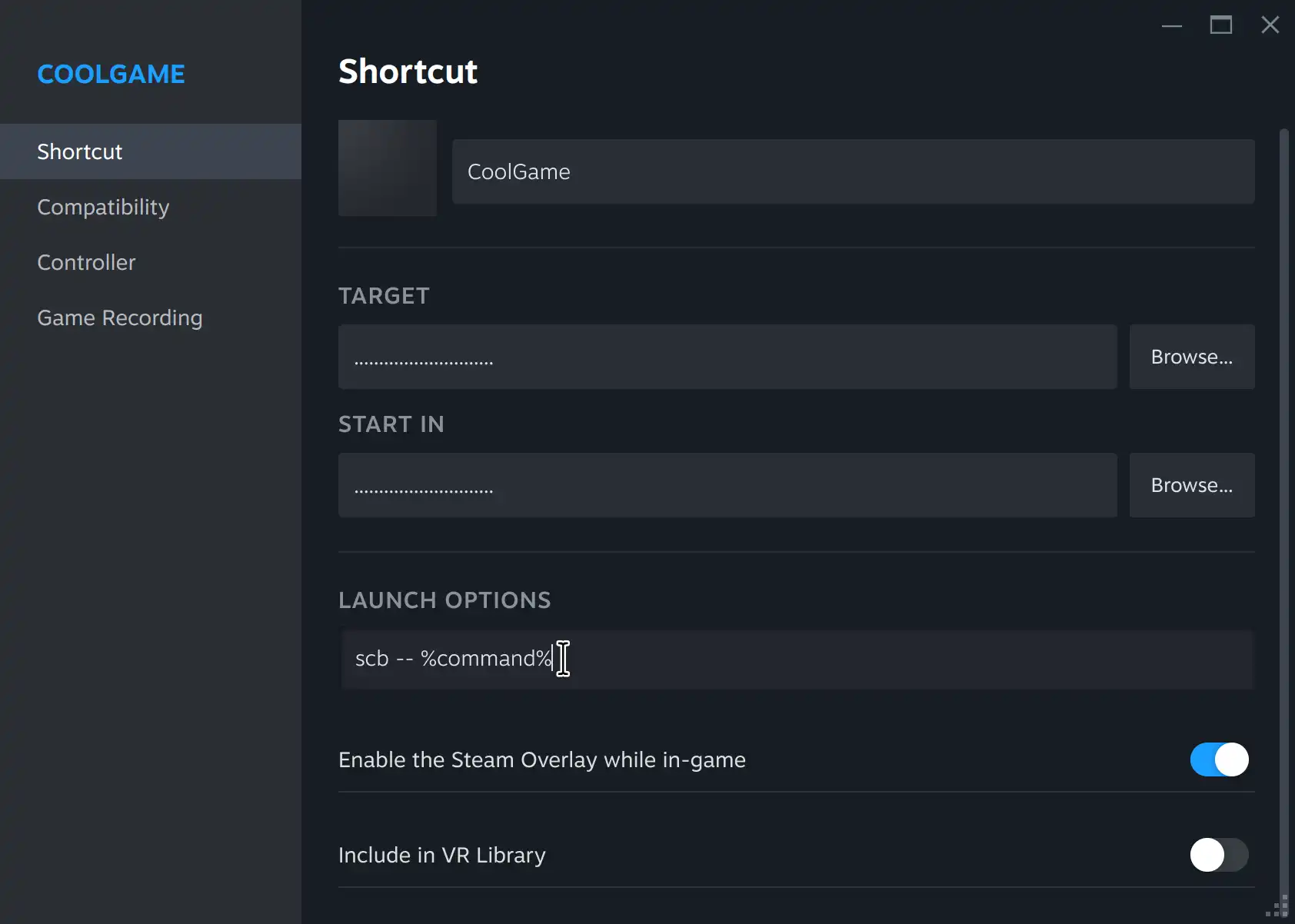Image resolution: width=1295 pixels, height=924 pixels.
Task: Browse for the Start In directory
Action: (1191, 485)
